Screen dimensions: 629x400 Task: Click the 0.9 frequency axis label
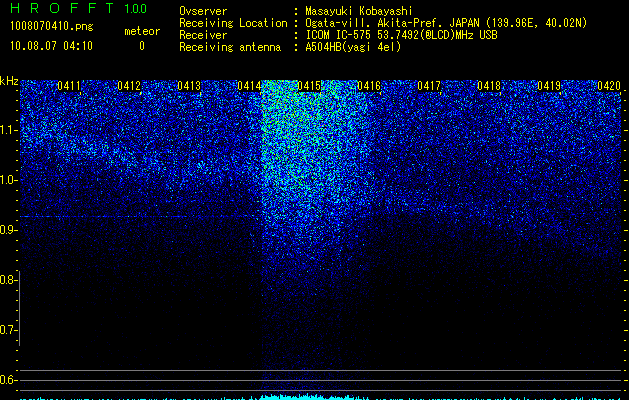8,230
